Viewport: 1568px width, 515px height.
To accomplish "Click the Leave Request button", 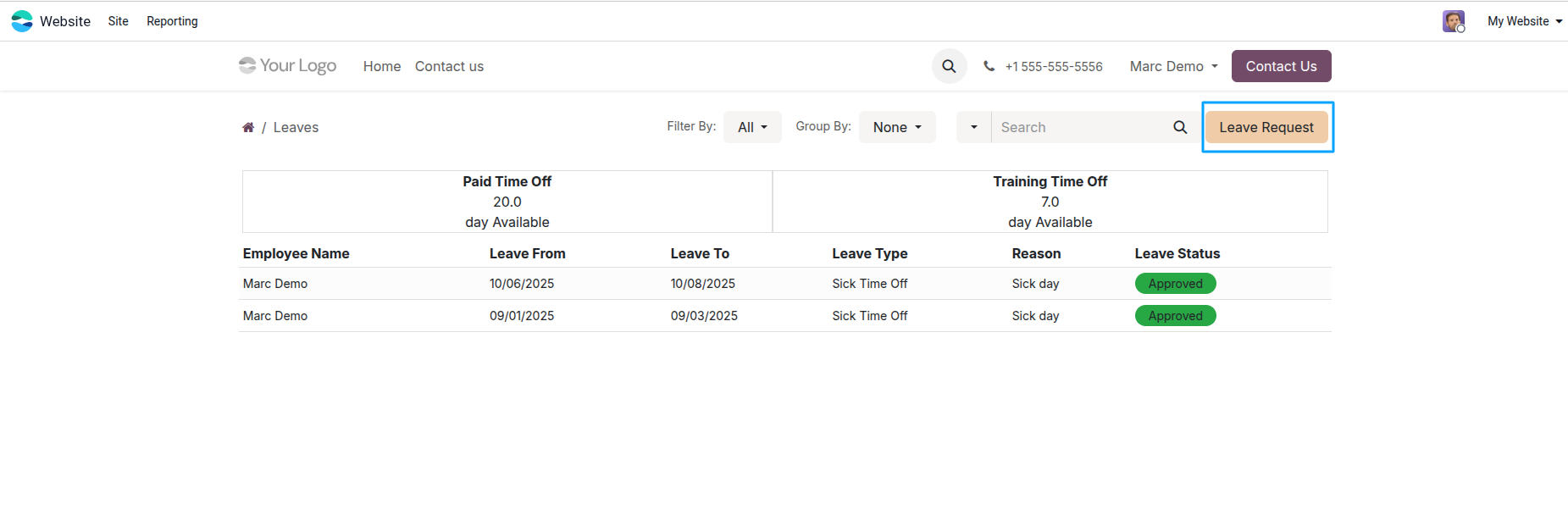I will [x=1266, y=127].
